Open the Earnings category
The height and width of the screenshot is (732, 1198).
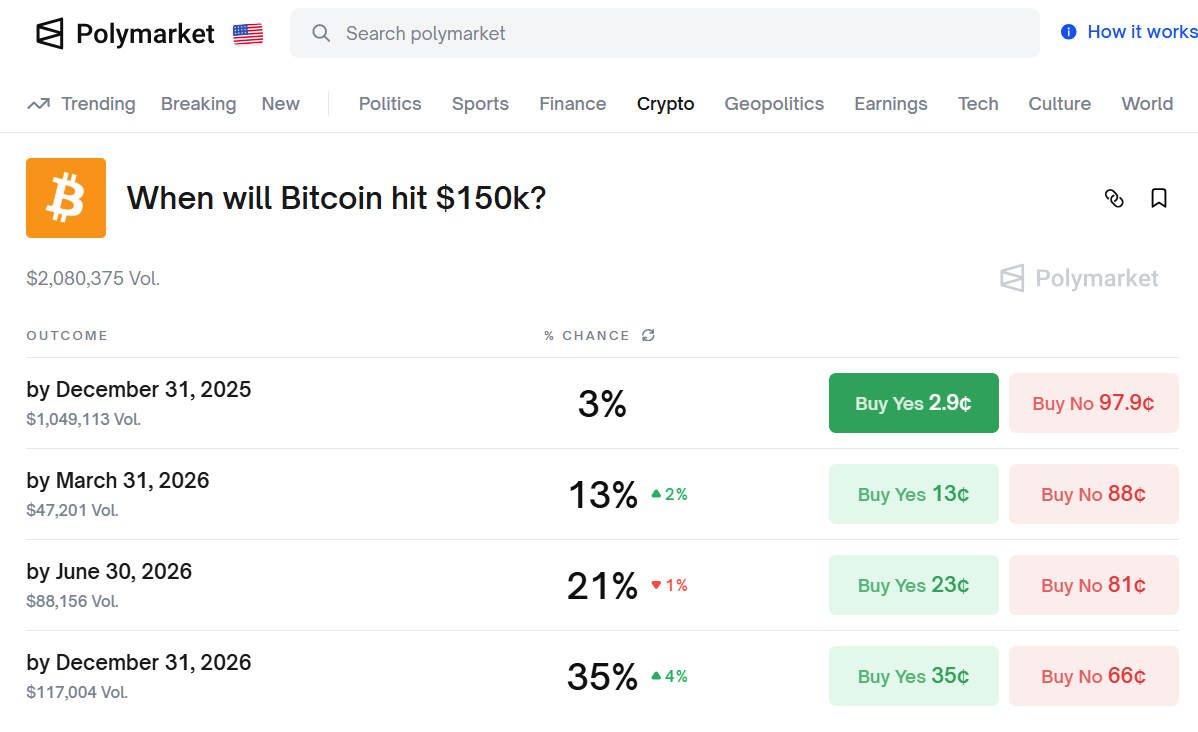click(x=890, y=103)
